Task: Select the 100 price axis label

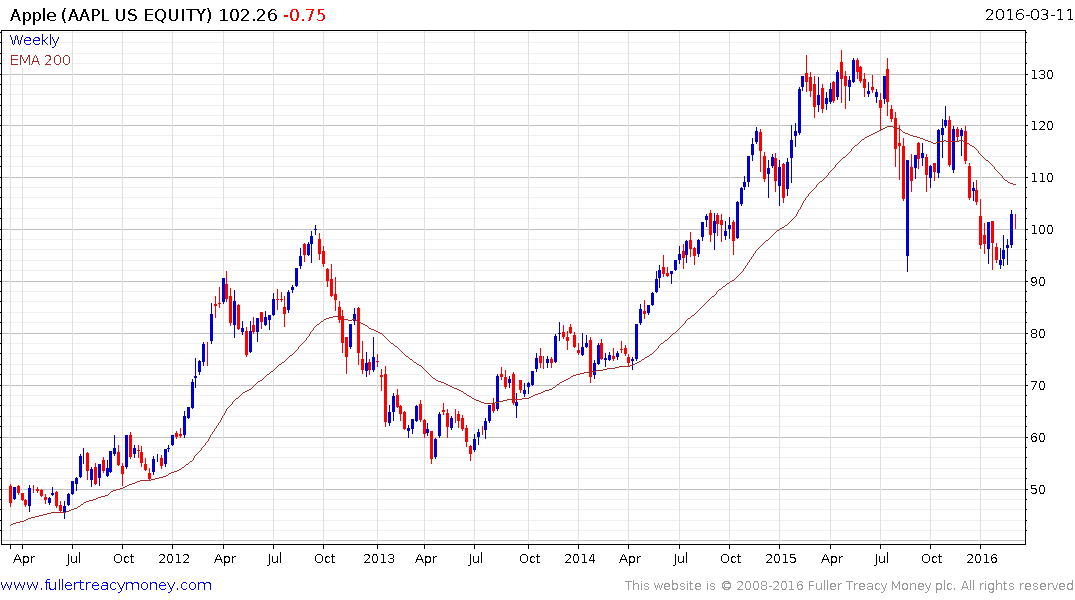Action: tap(1042, 230)
